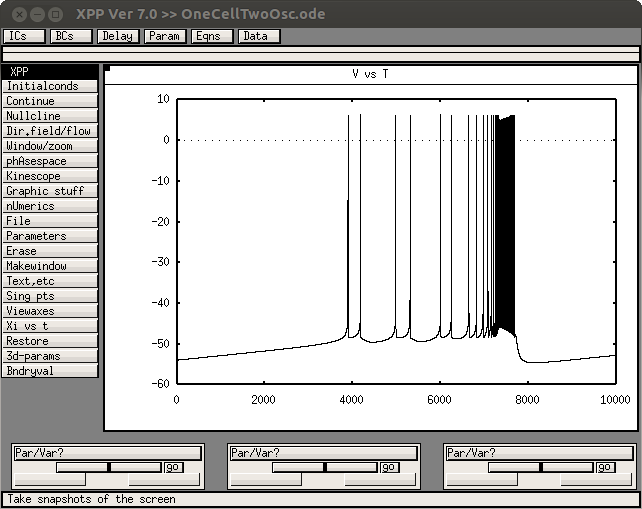The image size is (642, 509).
Task: Select Dir.field/flow menu item
Action: coord(50,131)
